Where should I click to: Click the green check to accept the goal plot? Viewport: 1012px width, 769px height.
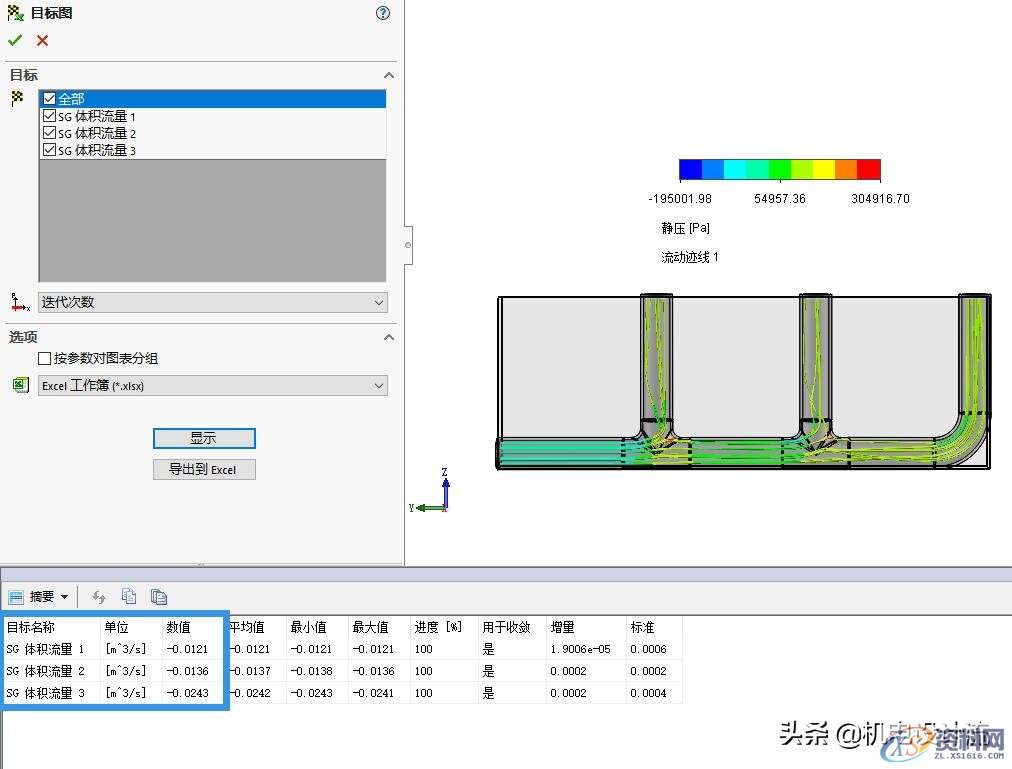pyautogui.click(x=16, y=40)
